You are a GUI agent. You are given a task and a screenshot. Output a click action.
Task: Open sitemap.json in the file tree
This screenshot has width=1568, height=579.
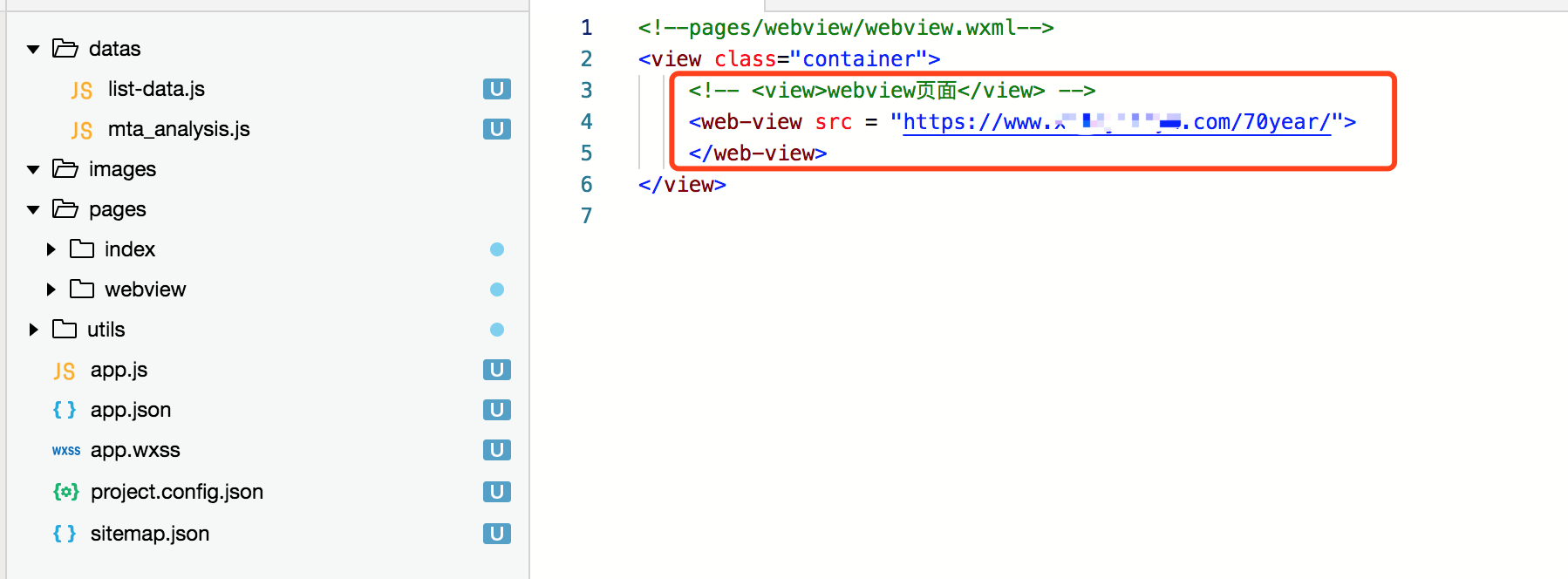coord(150,534)
